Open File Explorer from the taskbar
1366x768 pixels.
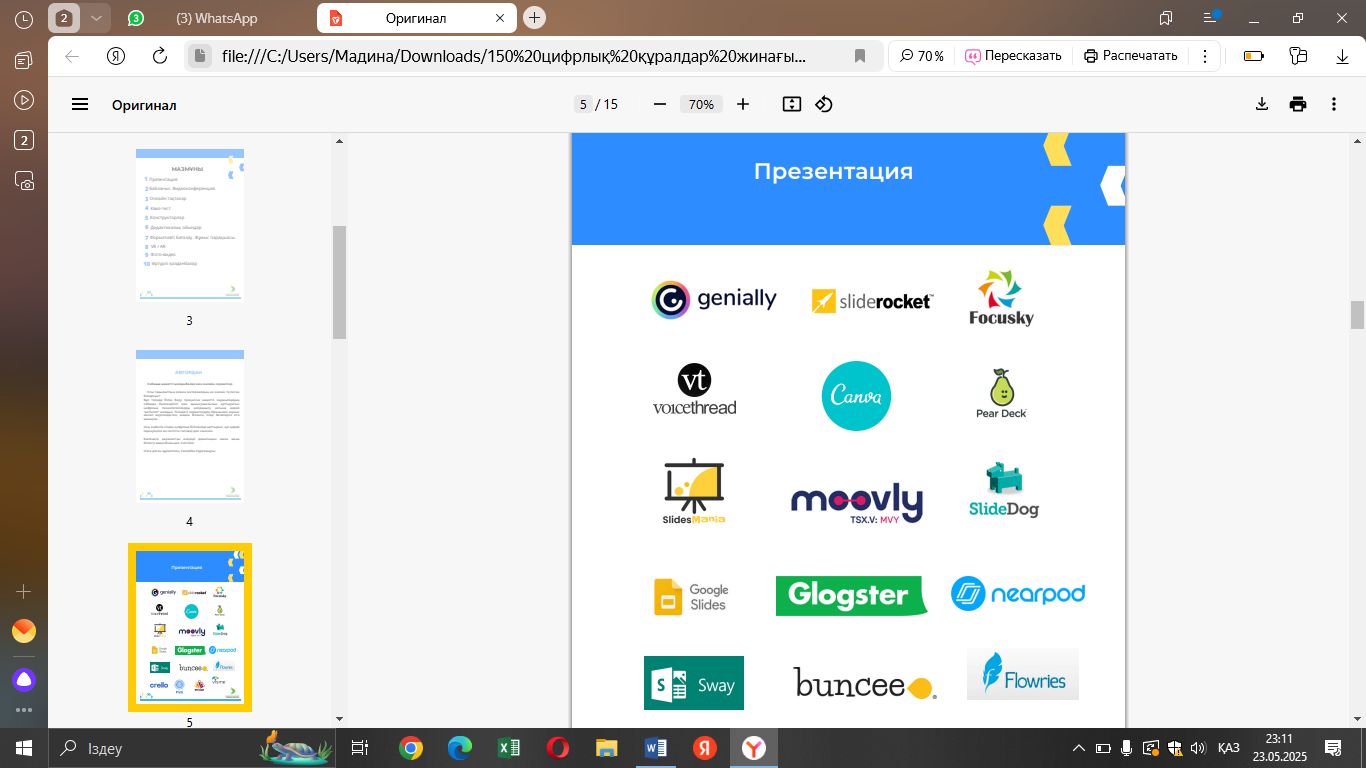[x=607, y=747]
